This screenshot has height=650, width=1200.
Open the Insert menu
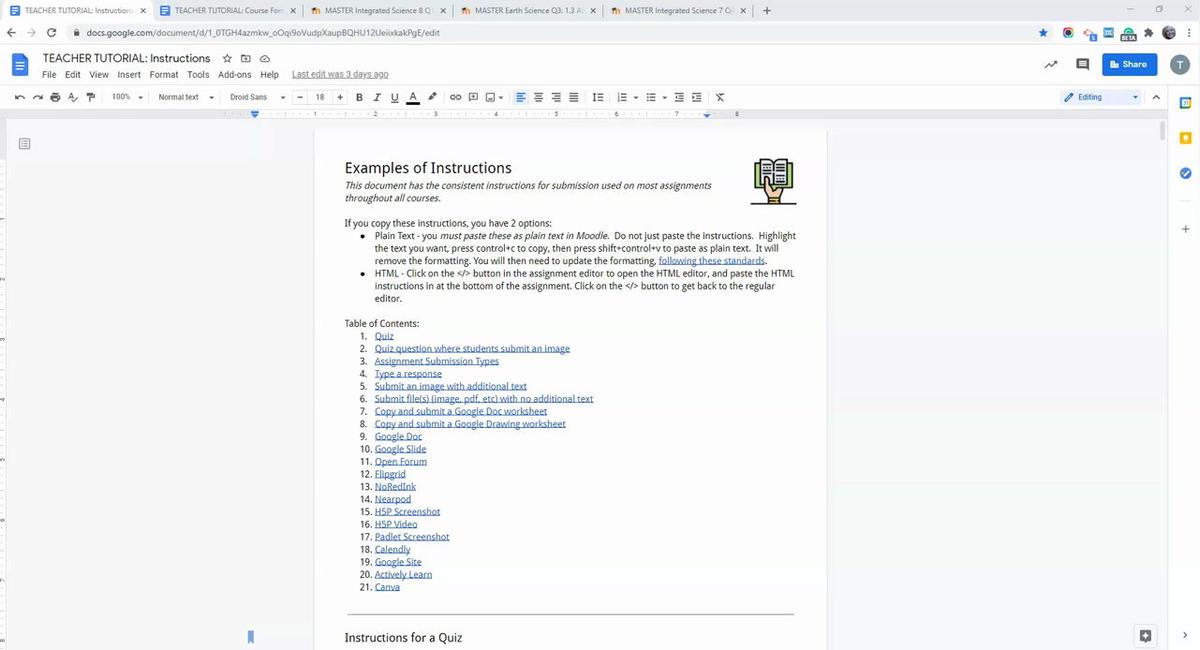click(129, 74)
